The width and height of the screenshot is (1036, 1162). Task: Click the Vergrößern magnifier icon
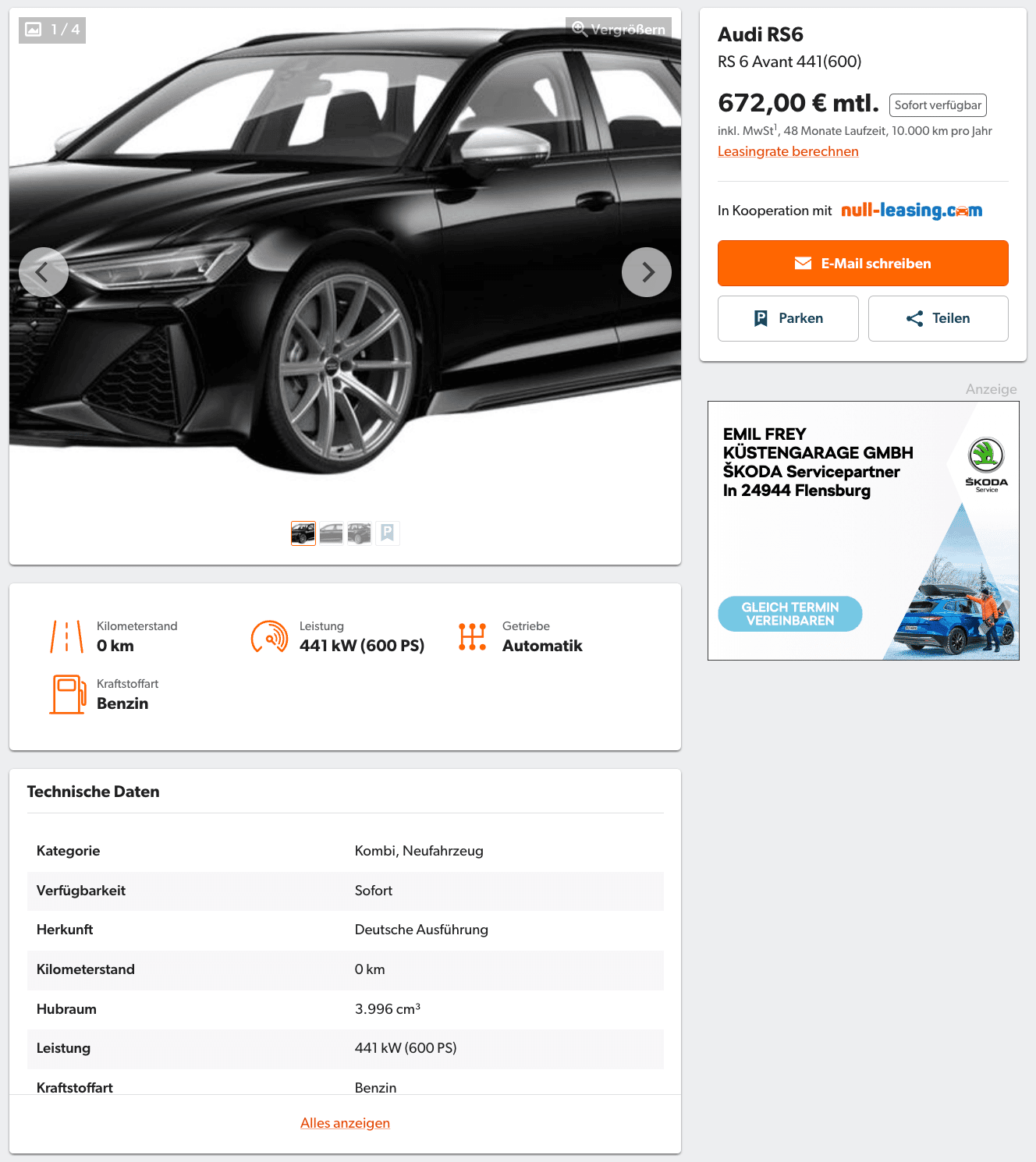click(579, 30)
